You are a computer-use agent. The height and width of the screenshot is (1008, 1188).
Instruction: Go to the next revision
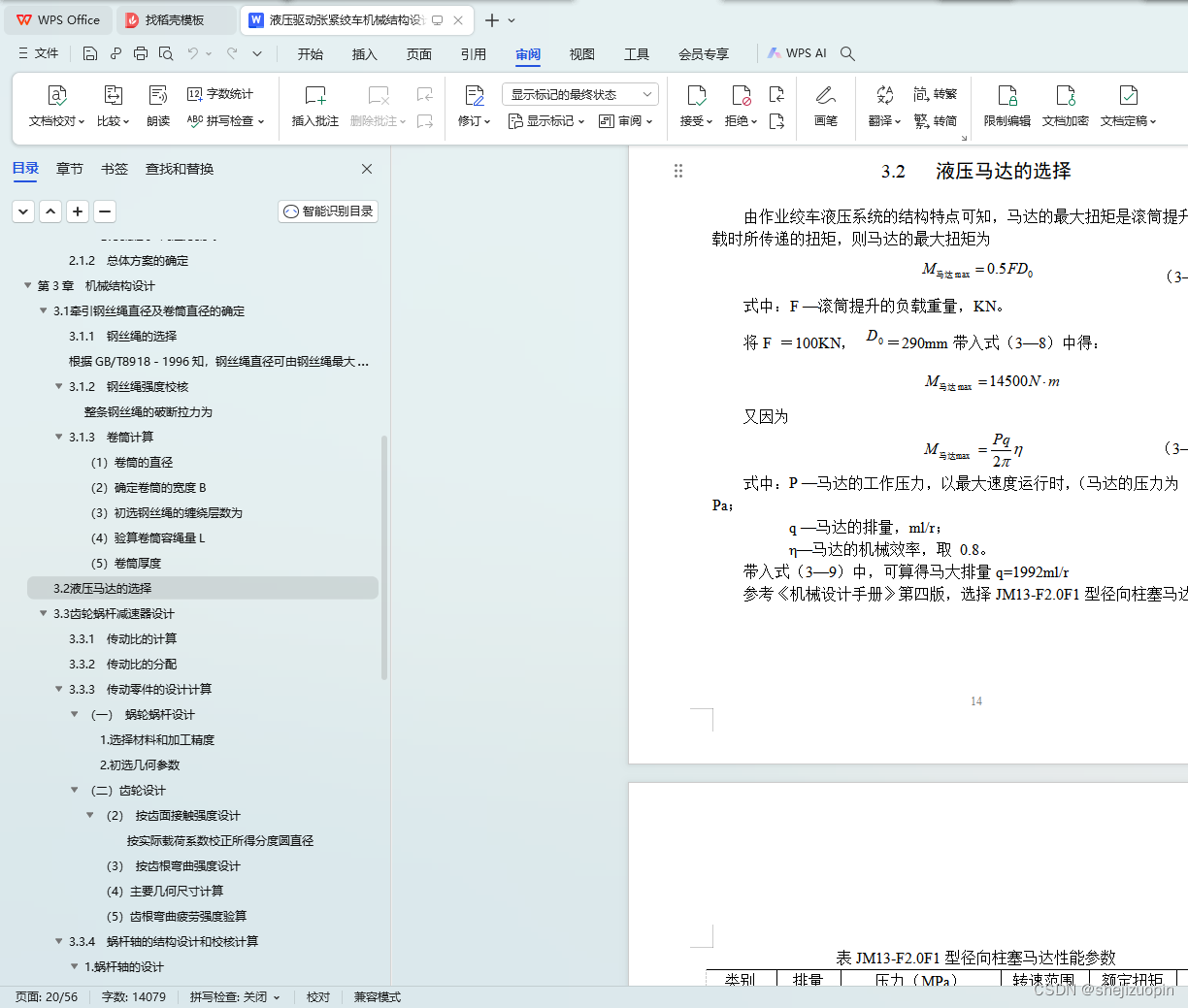click(776, 121)
